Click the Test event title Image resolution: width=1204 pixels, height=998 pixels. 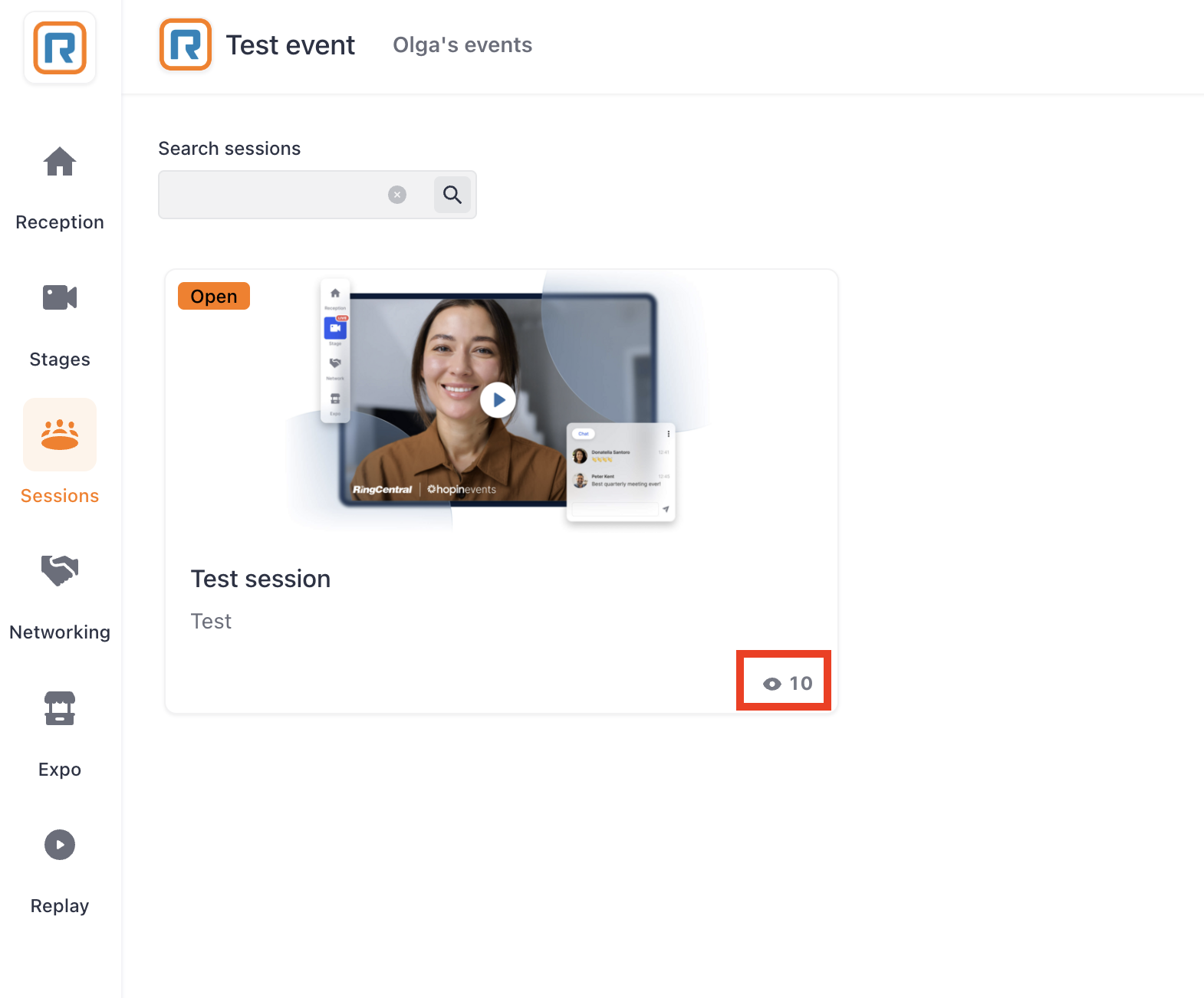(291, 45)
